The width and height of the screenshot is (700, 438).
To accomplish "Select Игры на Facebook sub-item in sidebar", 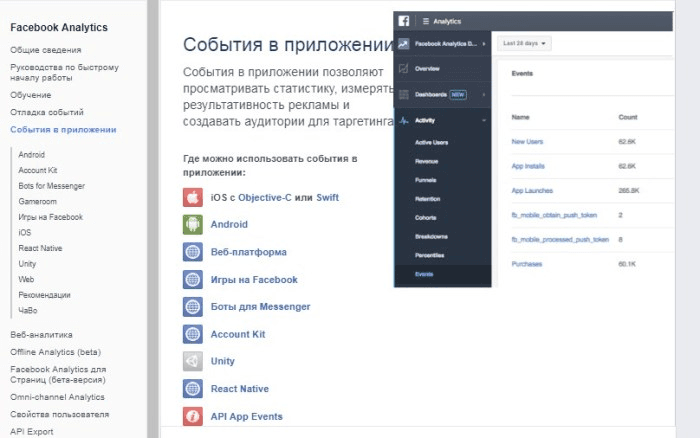I will pyautogui.click(x=50, y=217).
